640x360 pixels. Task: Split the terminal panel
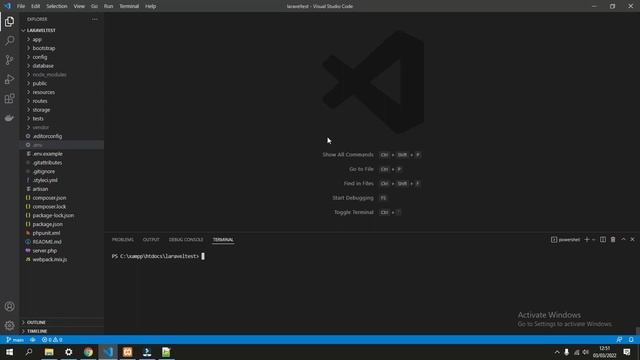[603, 240]
